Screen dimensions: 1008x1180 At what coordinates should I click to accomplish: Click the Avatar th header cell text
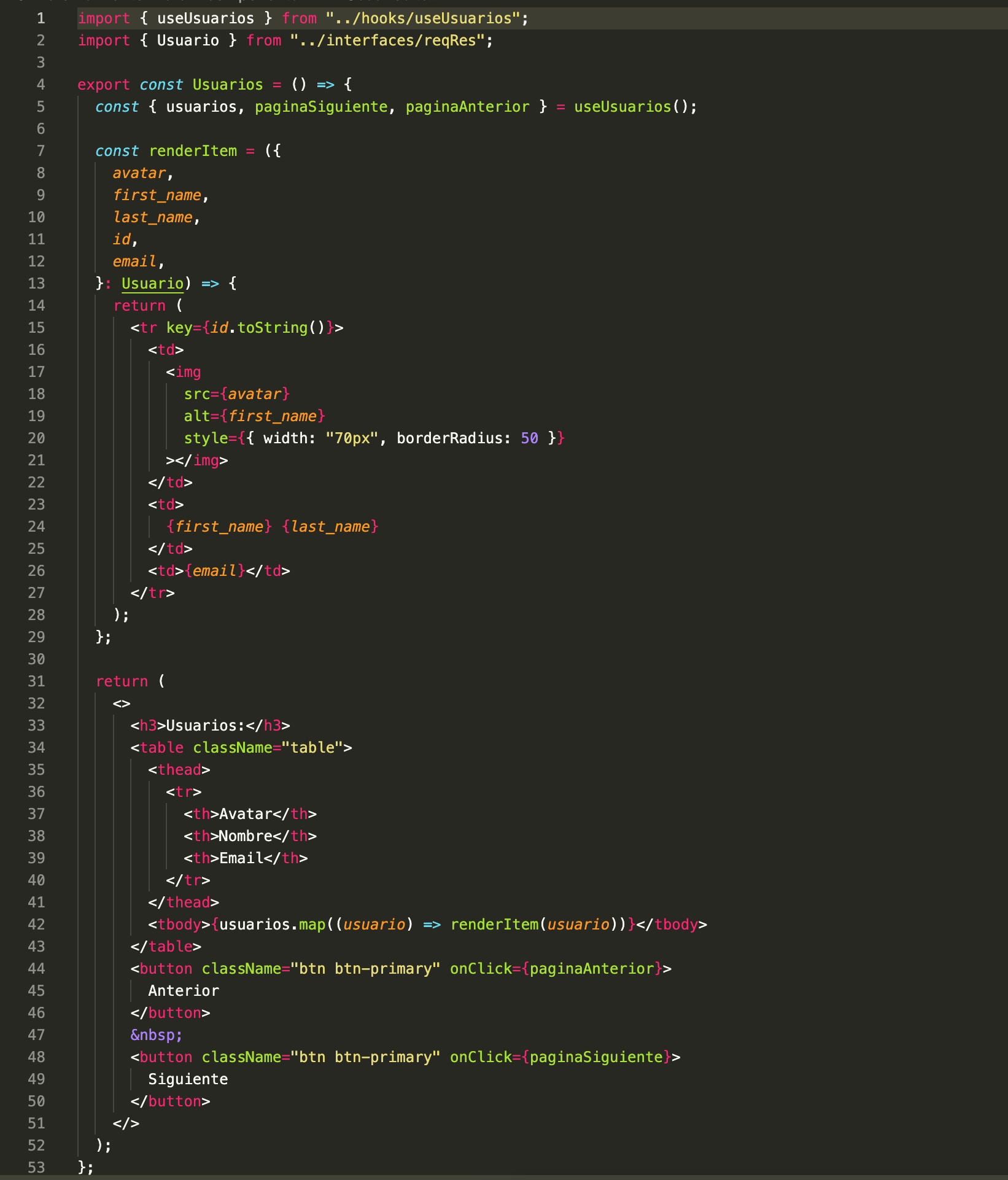(x=246, y=814)
